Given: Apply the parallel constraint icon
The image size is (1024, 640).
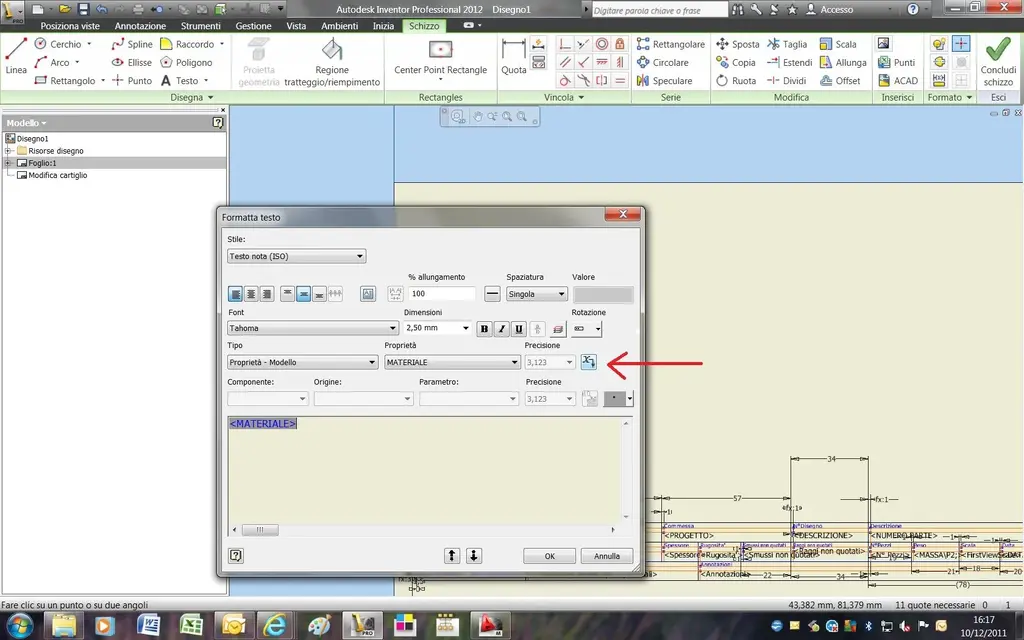Looking at the screenshot, I should tap(565, 62).
